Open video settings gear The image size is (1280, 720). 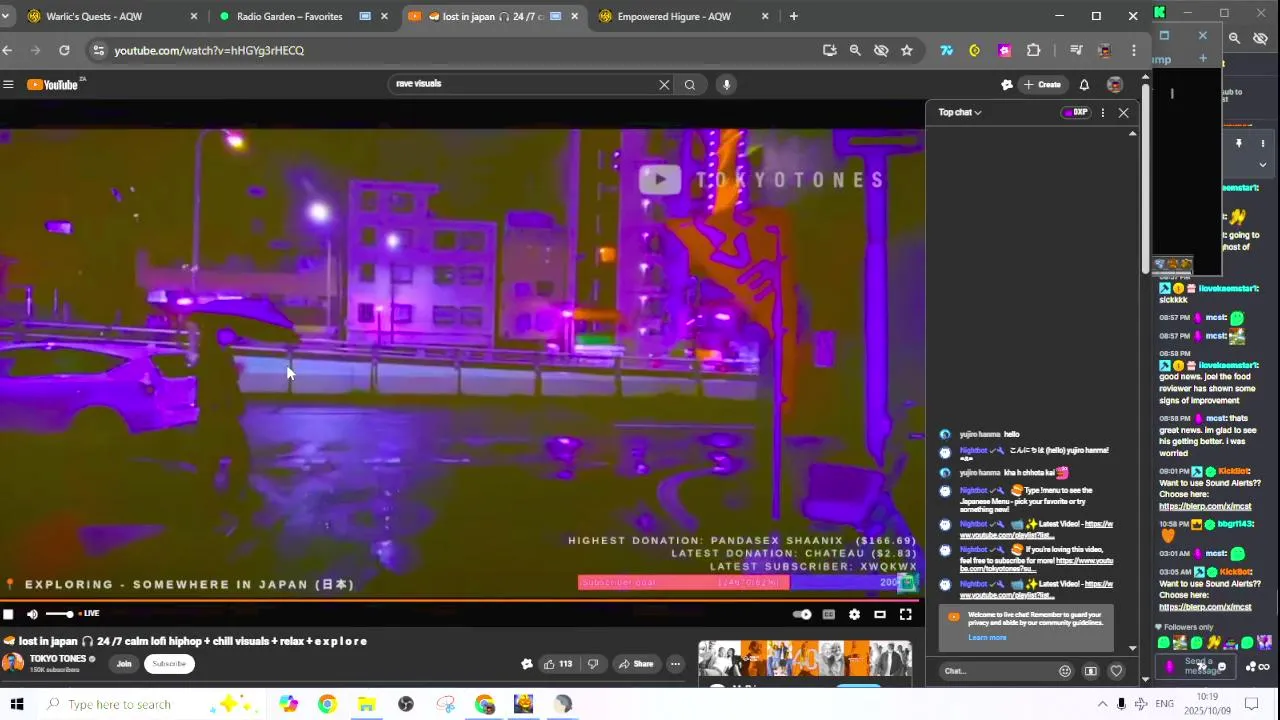point(854,614)
